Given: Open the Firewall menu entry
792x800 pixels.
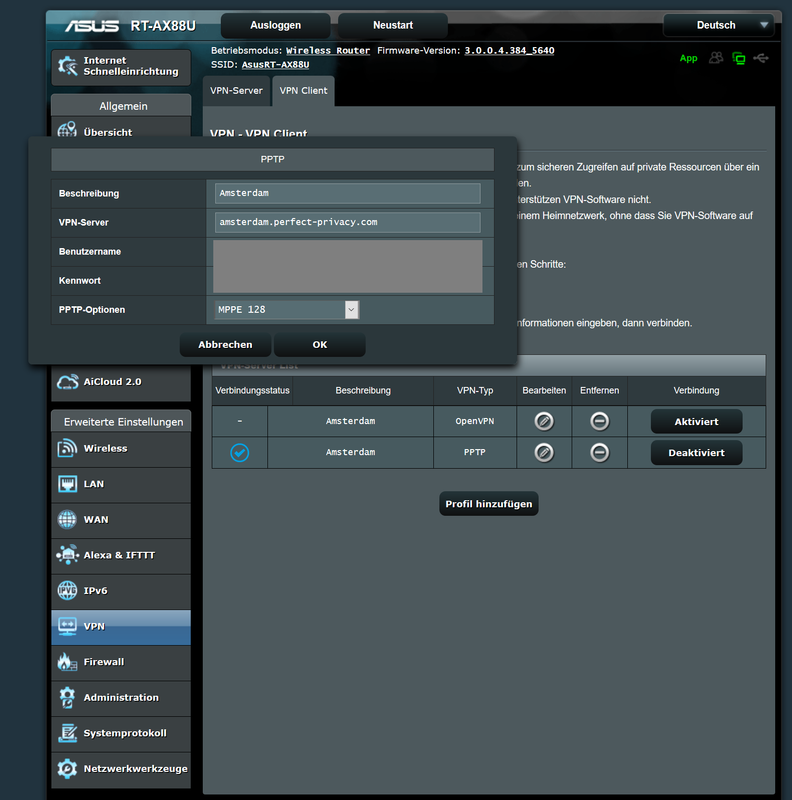Looking at the screenshot, I should [x=121, y=662].
